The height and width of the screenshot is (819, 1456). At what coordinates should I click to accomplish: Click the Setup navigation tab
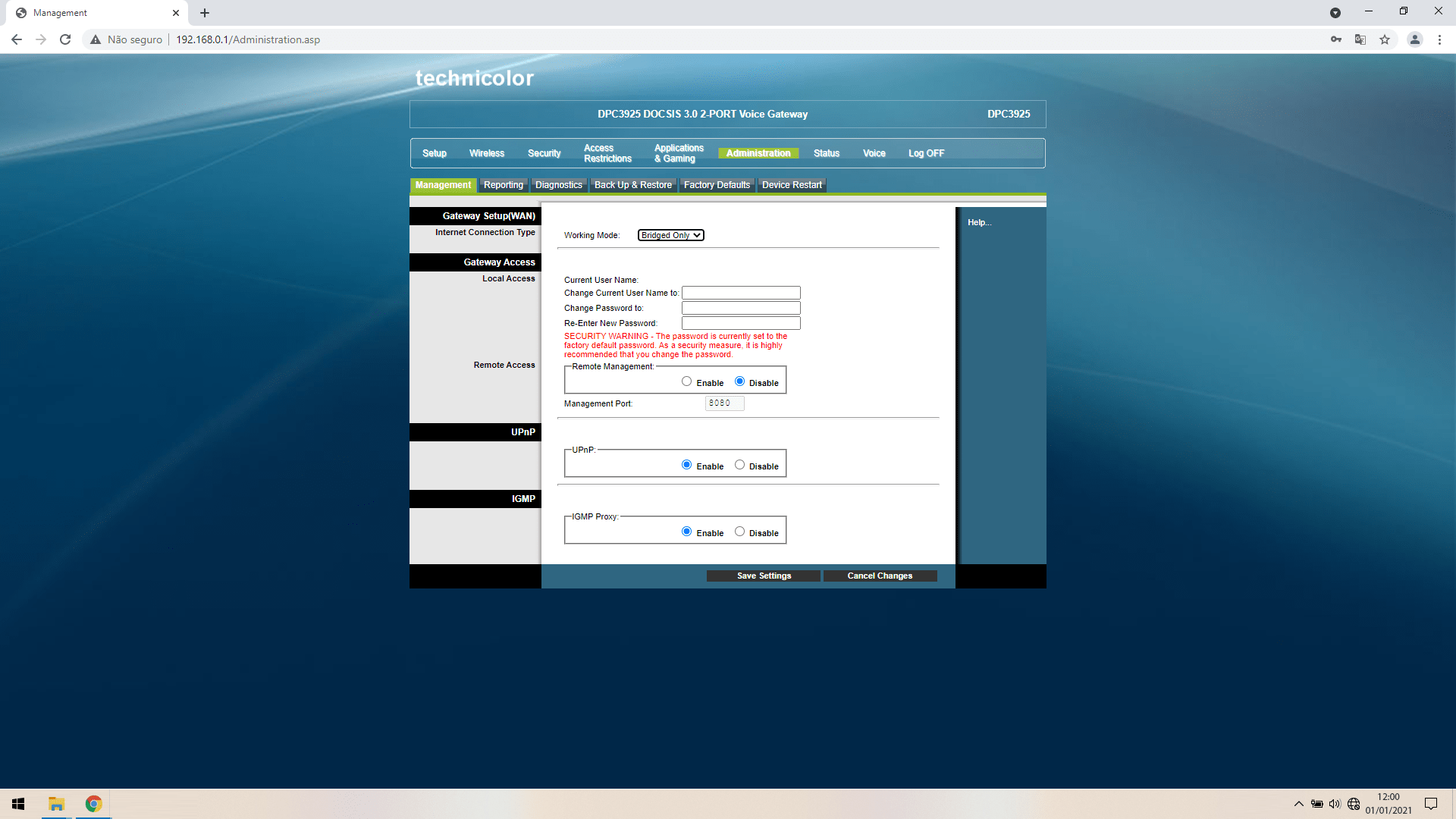tap(434, 152)
